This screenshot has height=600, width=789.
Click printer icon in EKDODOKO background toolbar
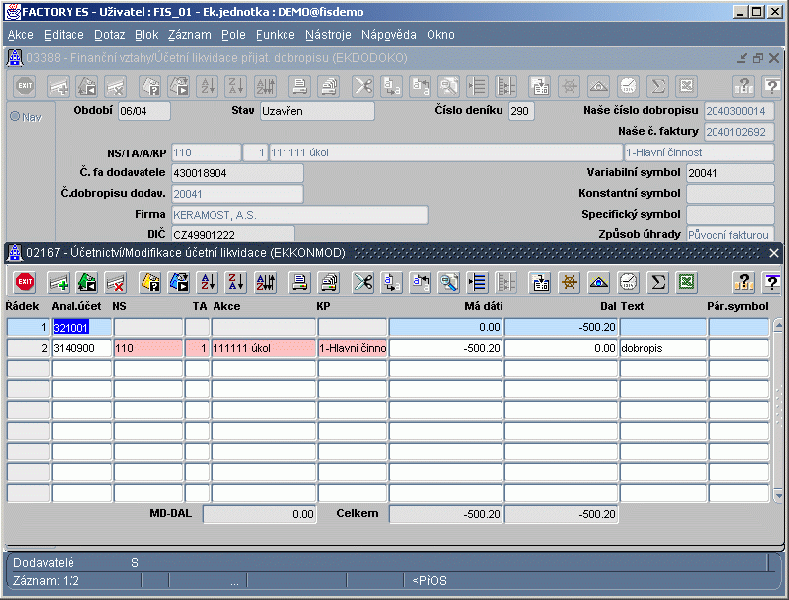click(x=299, y=86)
